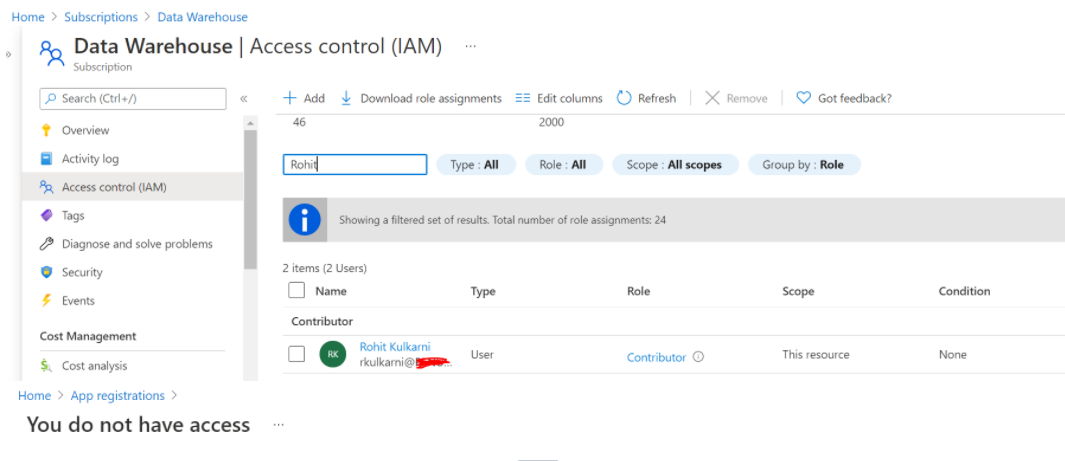
Task: Click the Got feedback heart icon
Action: coord(804,98)
